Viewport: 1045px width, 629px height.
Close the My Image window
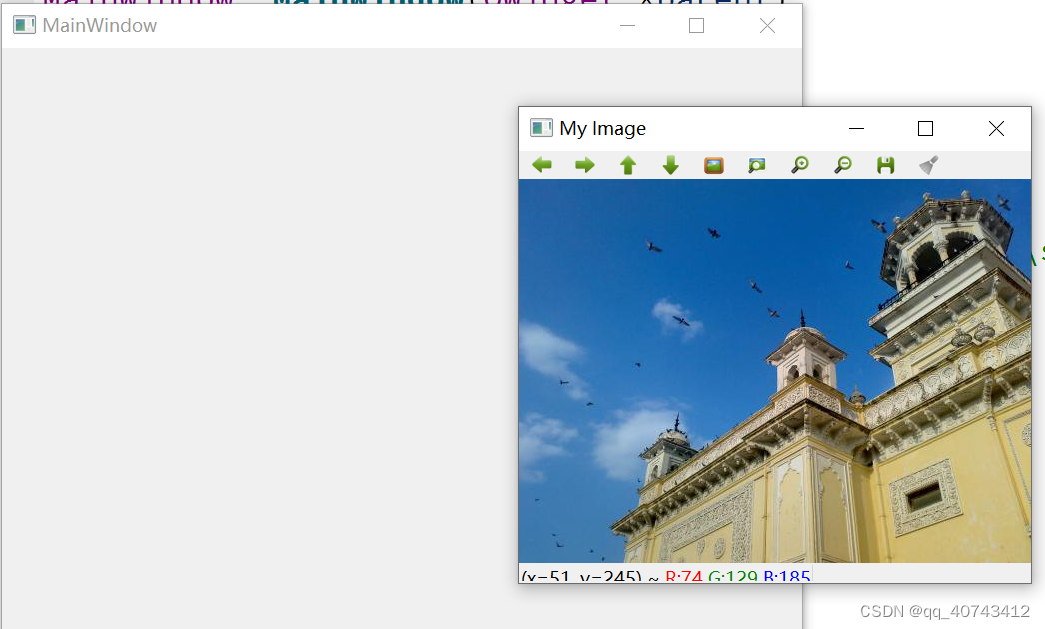click(x=996, y=128)
